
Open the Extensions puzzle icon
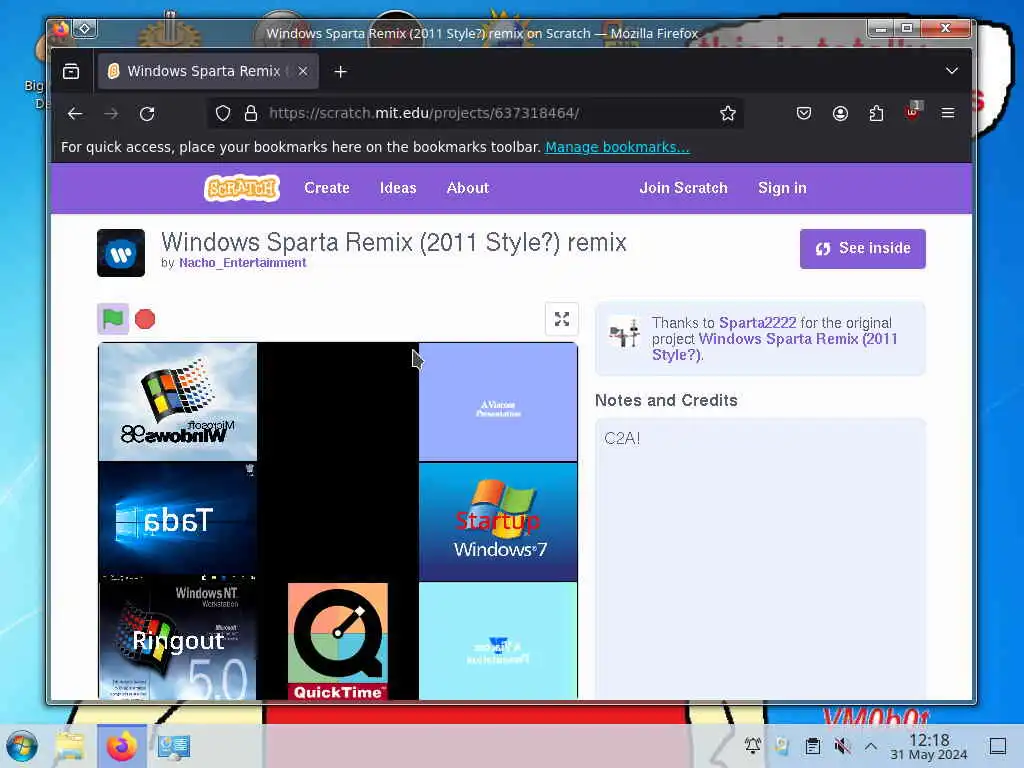876,114
